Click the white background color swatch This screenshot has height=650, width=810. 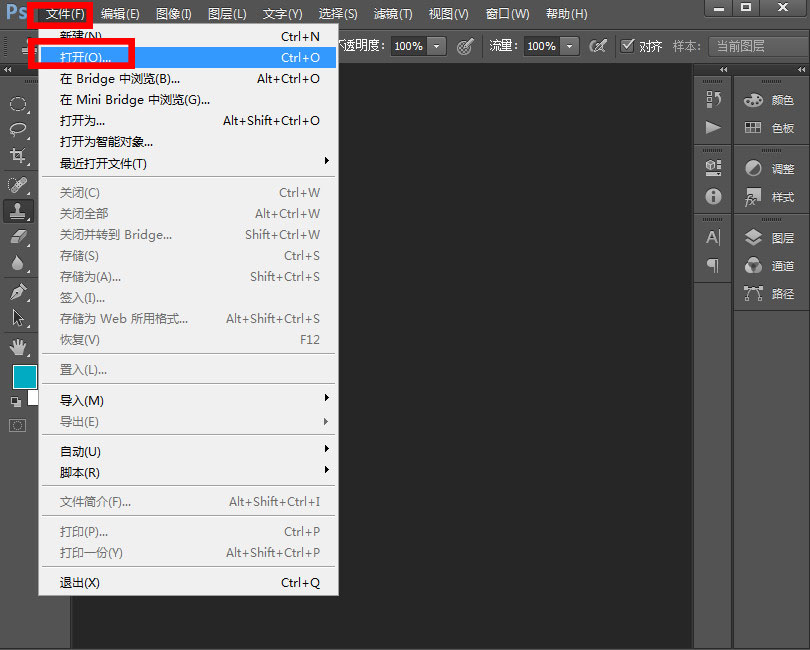[x=34, y=398]
